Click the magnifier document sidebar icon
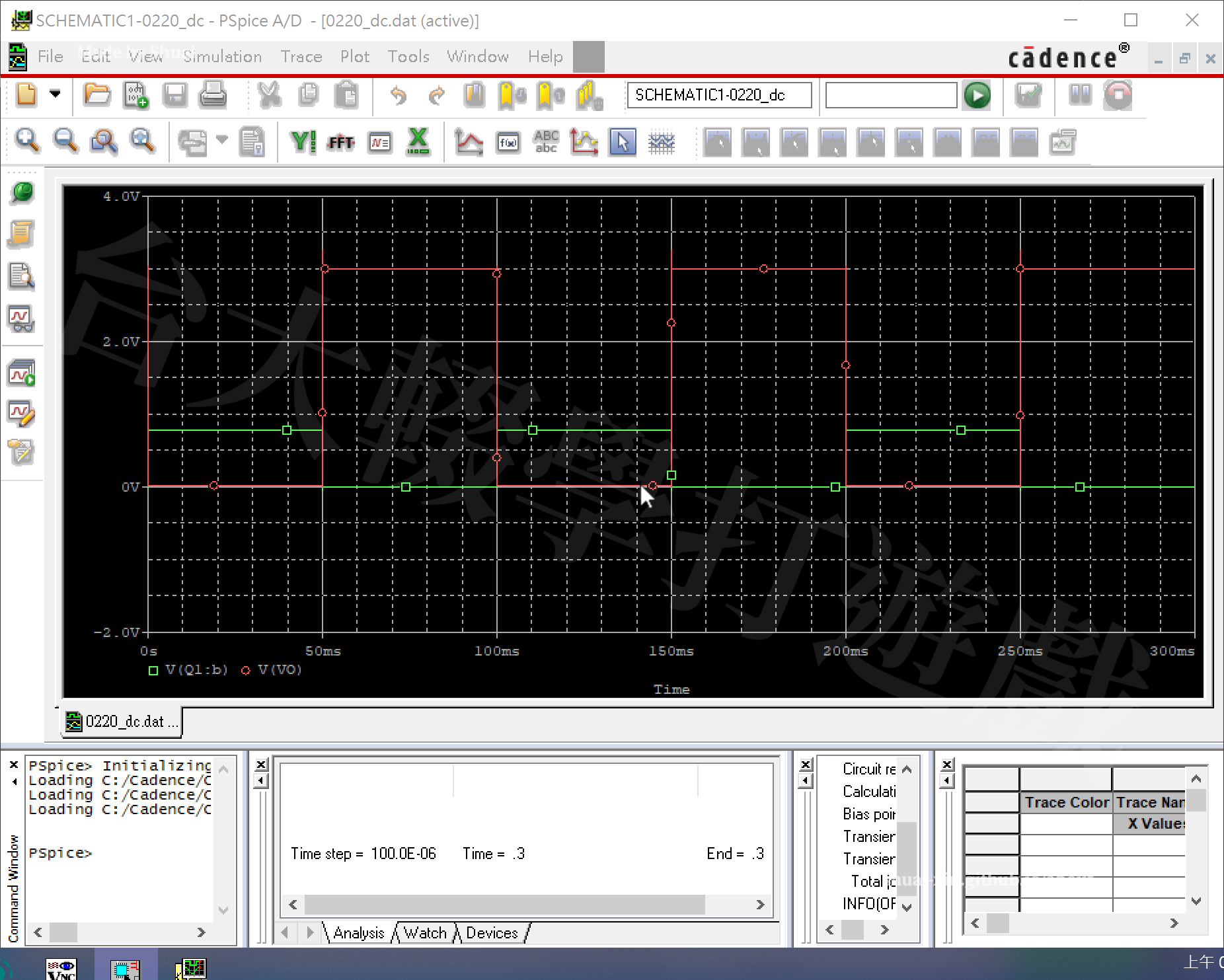The image size is (1224, 980). point(21,276)
